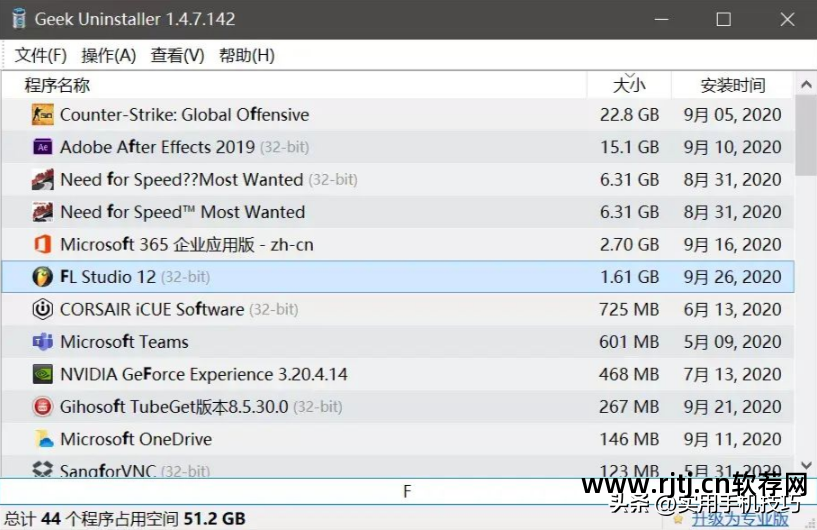Click the 601 MB size value
Screen dimensions: 817x530
pos(629,342)
